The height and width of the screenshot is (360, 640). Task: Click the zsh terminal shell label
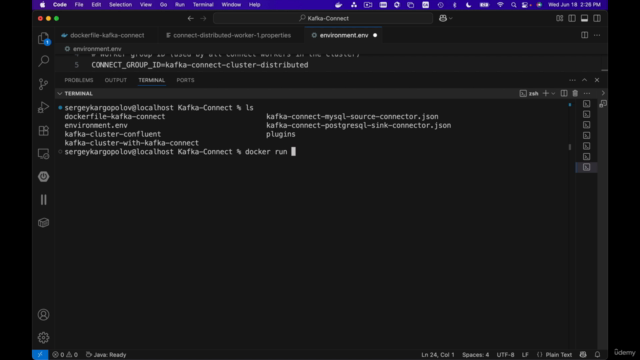[x=529, y=93]
